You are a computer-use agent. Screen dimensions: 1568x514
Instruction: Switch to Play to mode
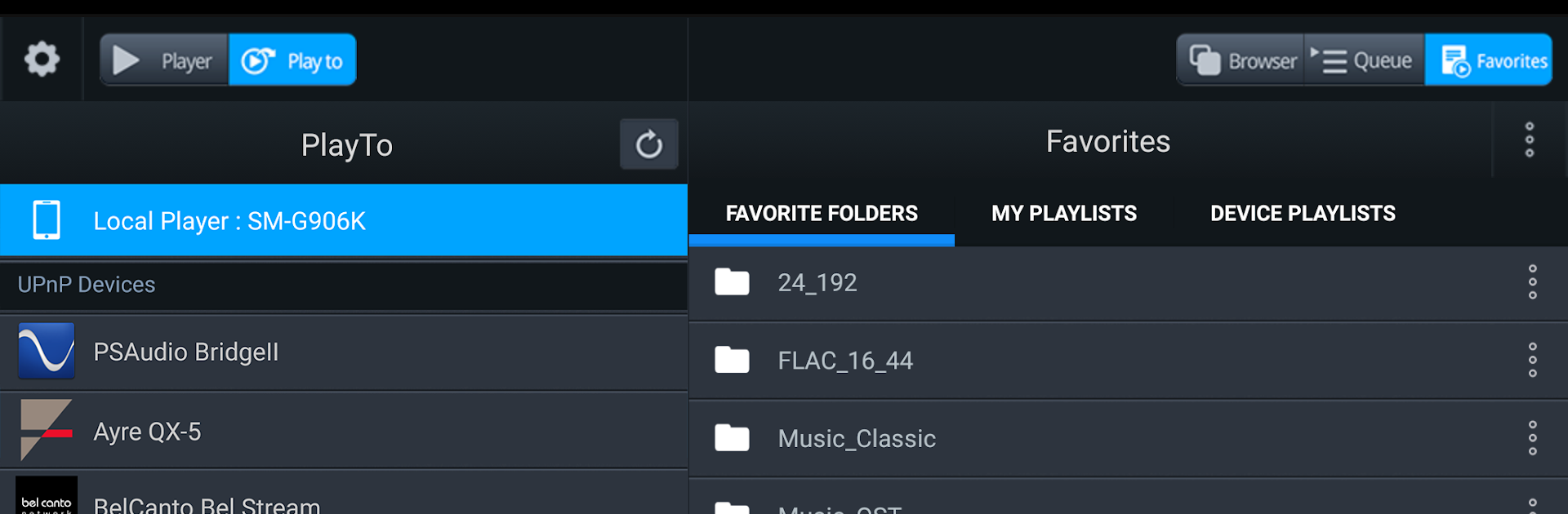pos(292,60)
